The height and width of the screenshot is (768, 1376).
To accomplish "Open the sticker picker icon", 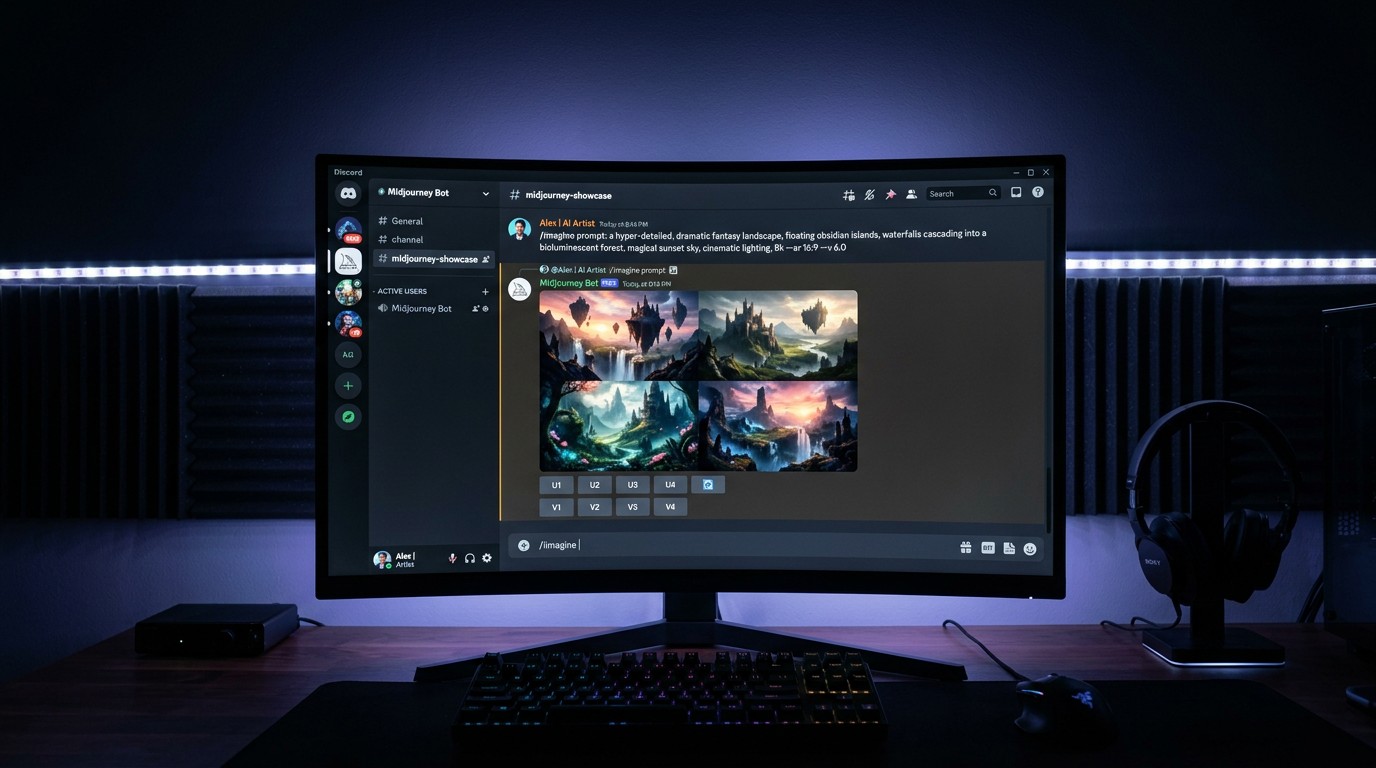I will 1009,548.
